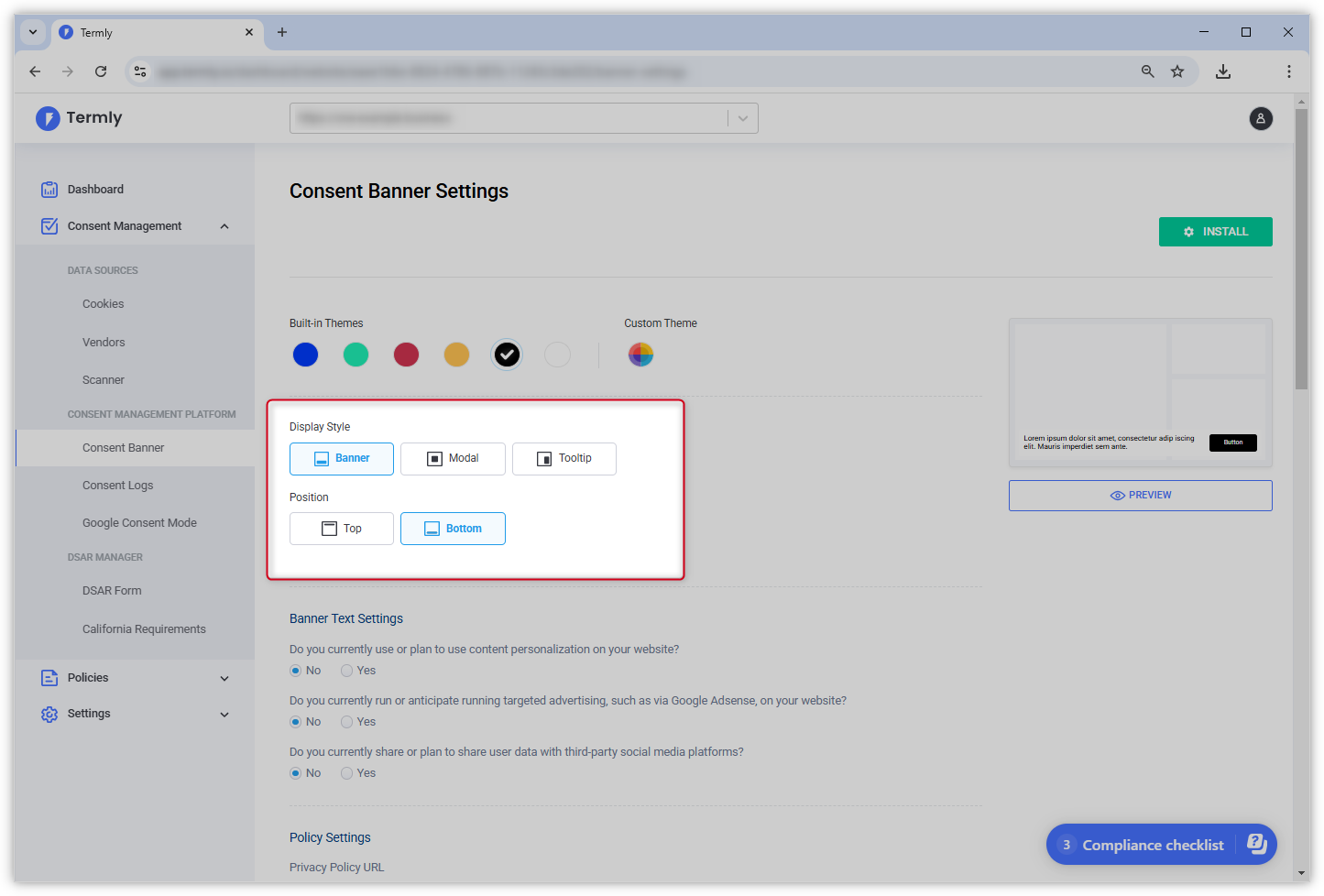Select the Modal display style
1324x896 pixels.
pos(453,458)
